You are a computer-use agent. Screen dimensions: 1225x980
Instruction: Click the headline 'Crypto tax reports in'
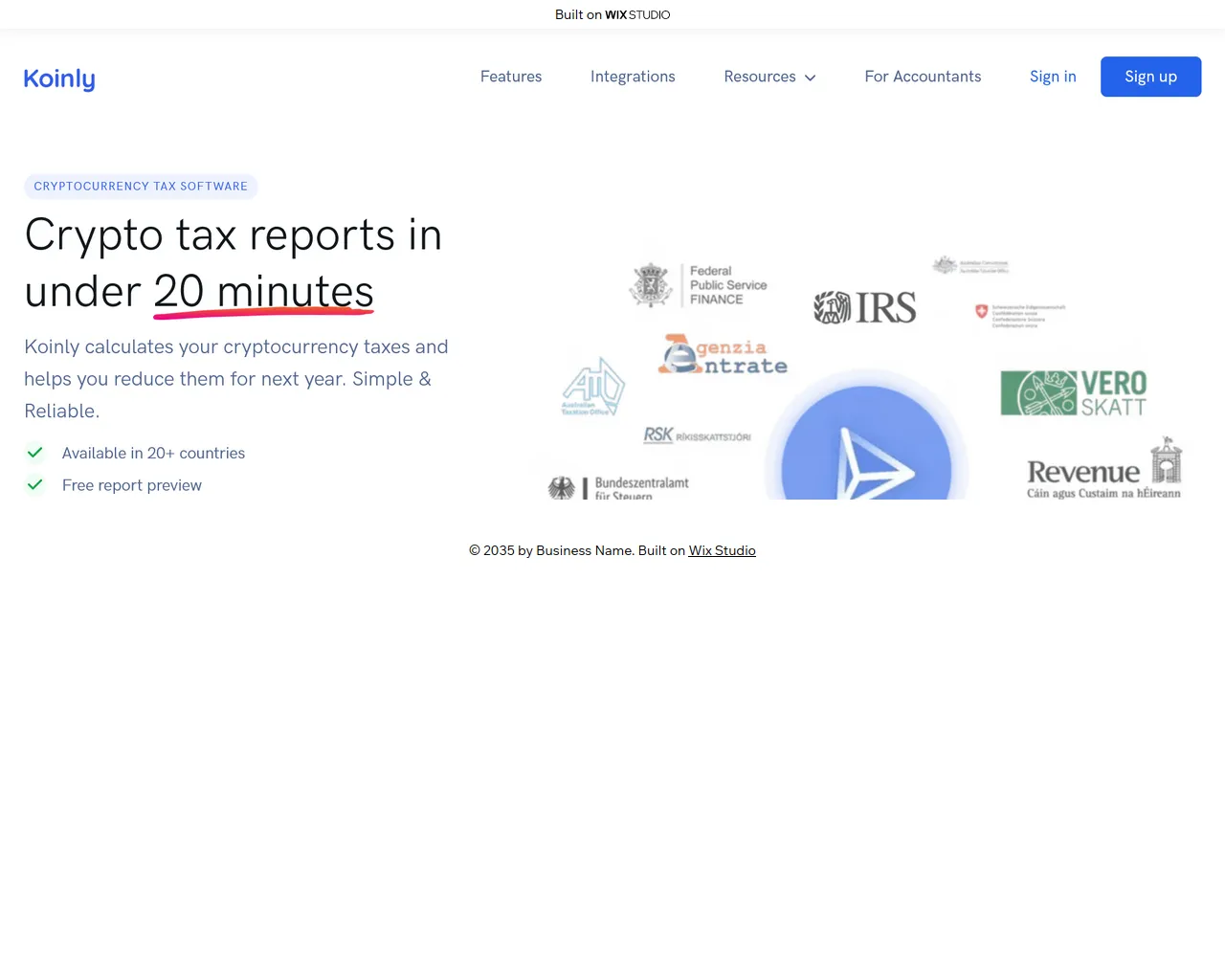click(234, 234)
